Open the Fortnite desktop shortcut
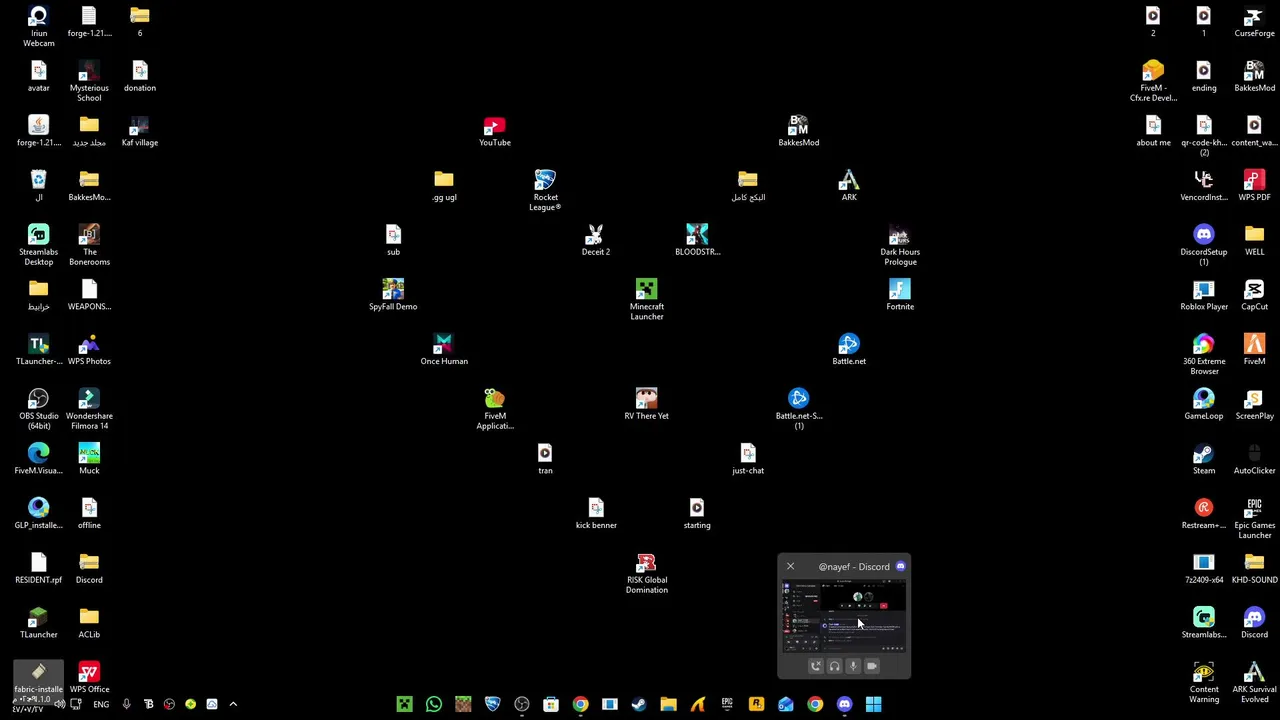This screenshot has height=720, width=1280. click(x=899, y=295)
